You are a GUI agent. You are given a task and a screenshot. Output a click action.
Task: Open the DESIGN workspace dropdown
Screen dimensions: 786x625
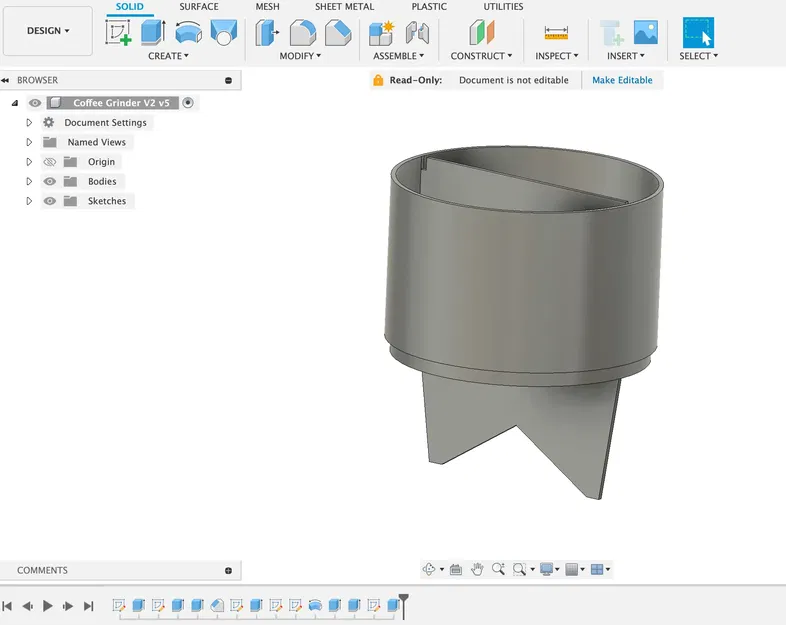[x=48, y=31]
